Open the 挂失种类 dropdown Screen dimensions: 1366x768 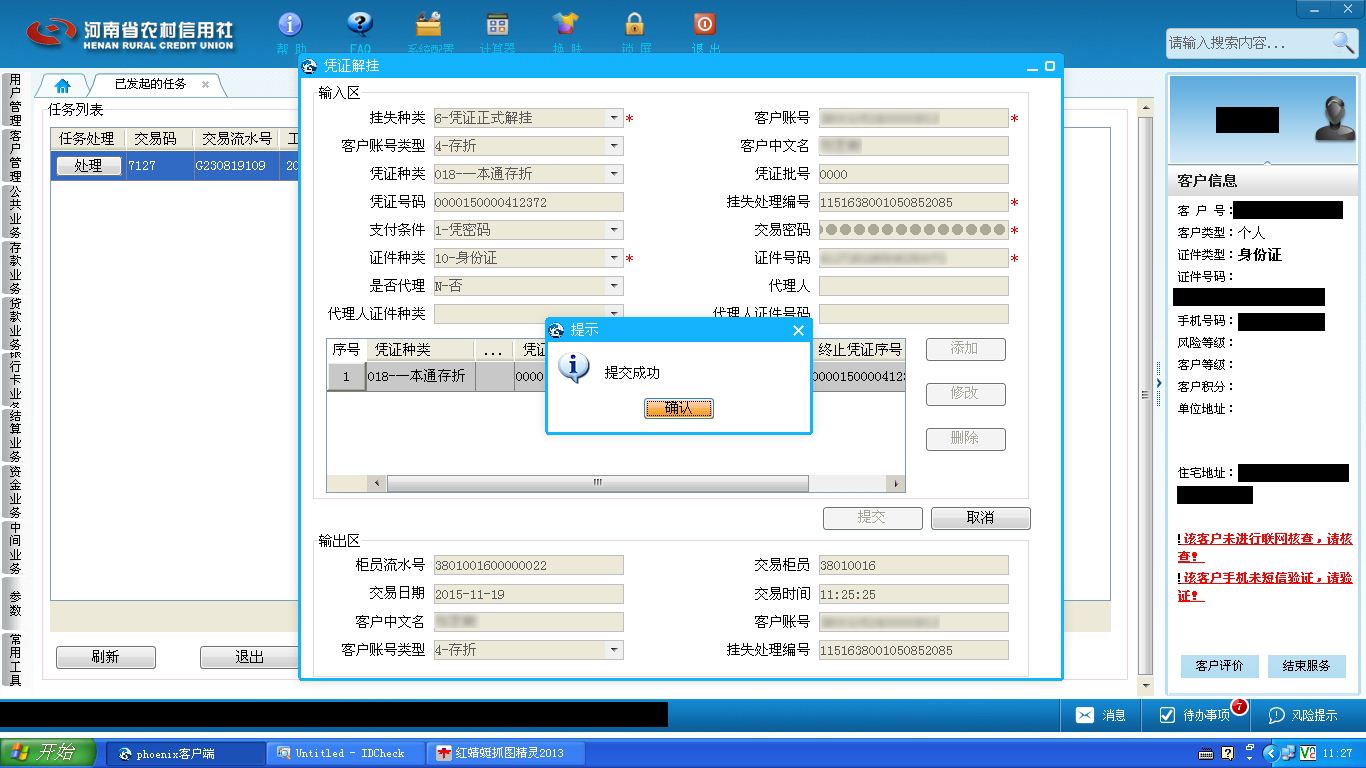pos(614,118)
